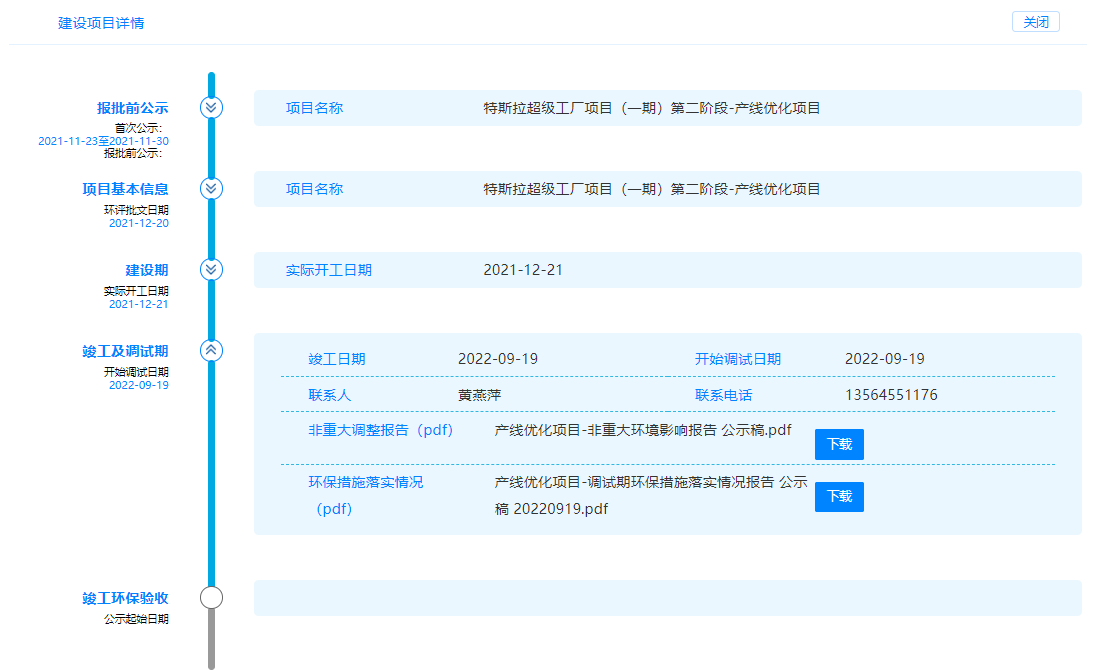Expand the 项目基本信息 timeline section

click(212, 189)
